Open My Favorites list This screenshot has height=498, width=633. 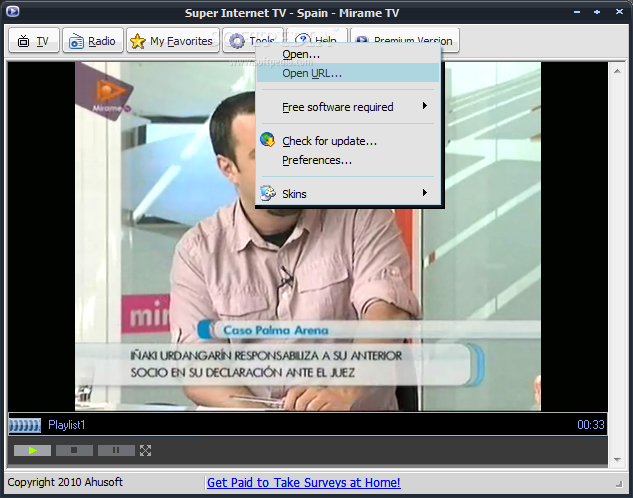(x=173, y=40)
